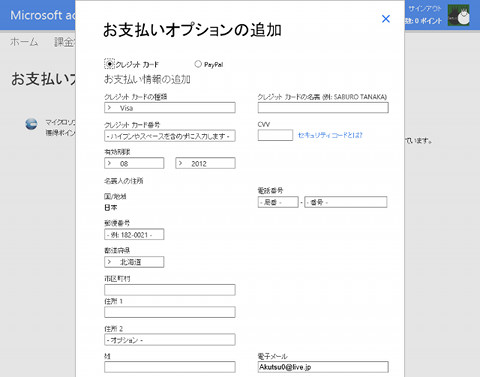The height and width of the screenshot is (377, 480).
Task: Click the credit card number field
Action: click(170, 136)
